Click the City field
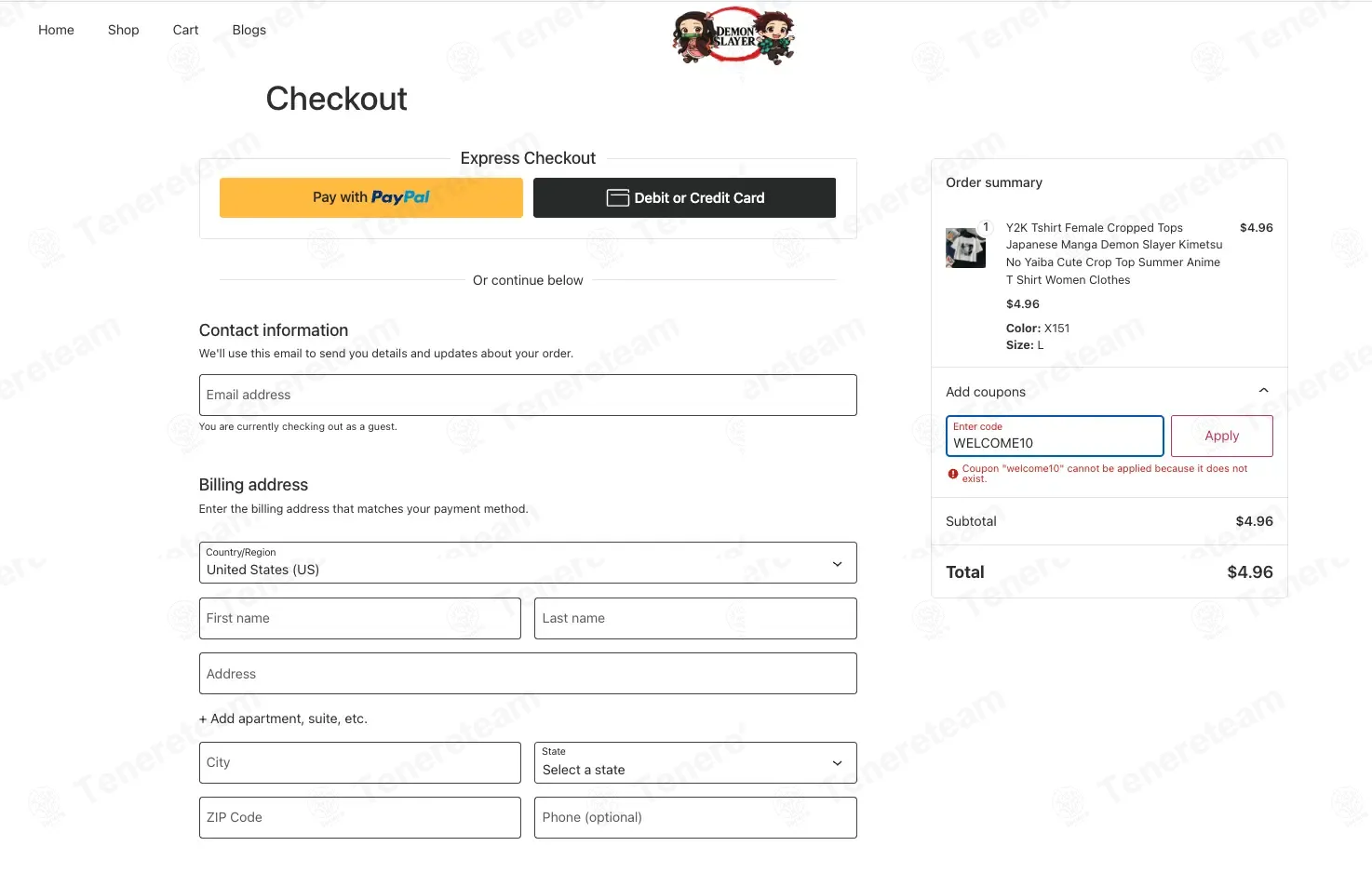 360,762
